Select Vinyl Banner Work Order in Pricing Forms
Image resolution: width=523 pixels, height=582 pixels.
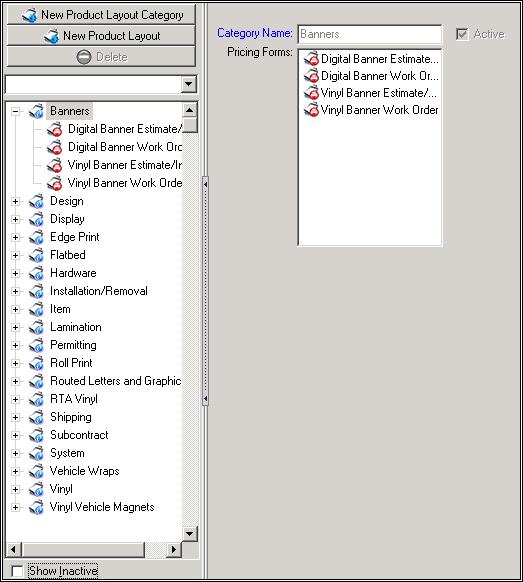tap(371, 110)
